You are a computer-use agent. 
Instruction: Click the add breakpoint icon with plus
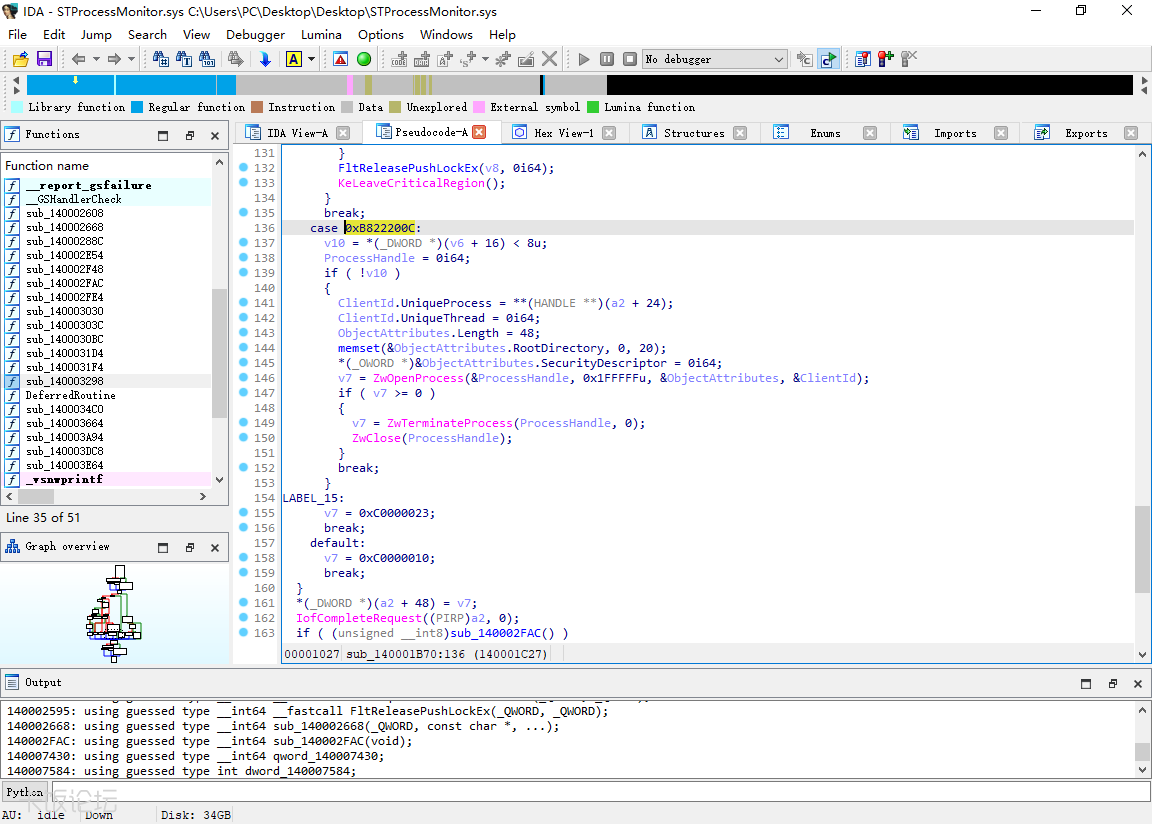(885, 59)
